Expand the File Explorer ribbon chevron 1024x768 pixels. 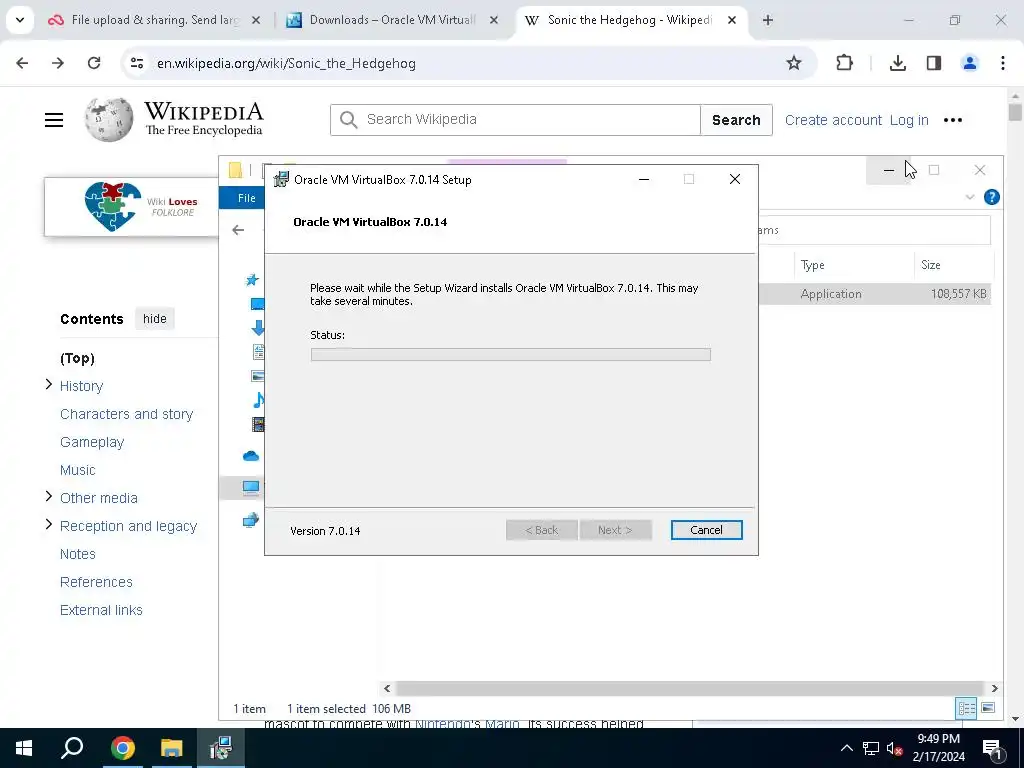pyautogui.click(x=970, y=197)
